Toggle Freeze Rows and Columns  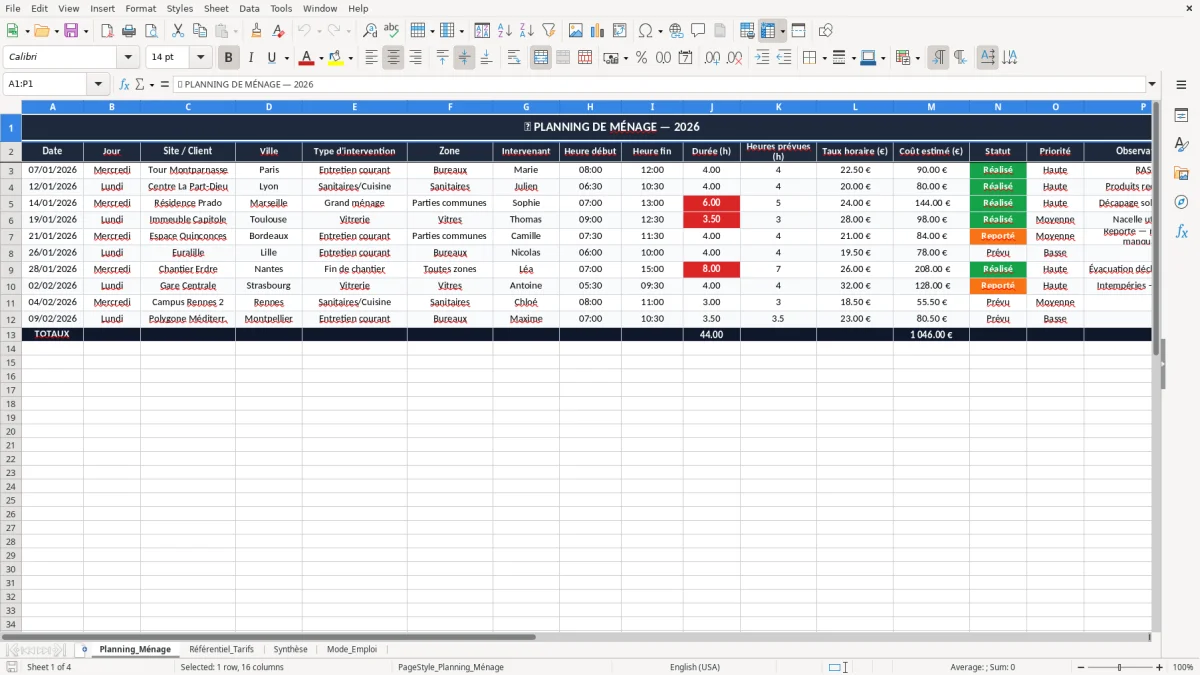768,31
